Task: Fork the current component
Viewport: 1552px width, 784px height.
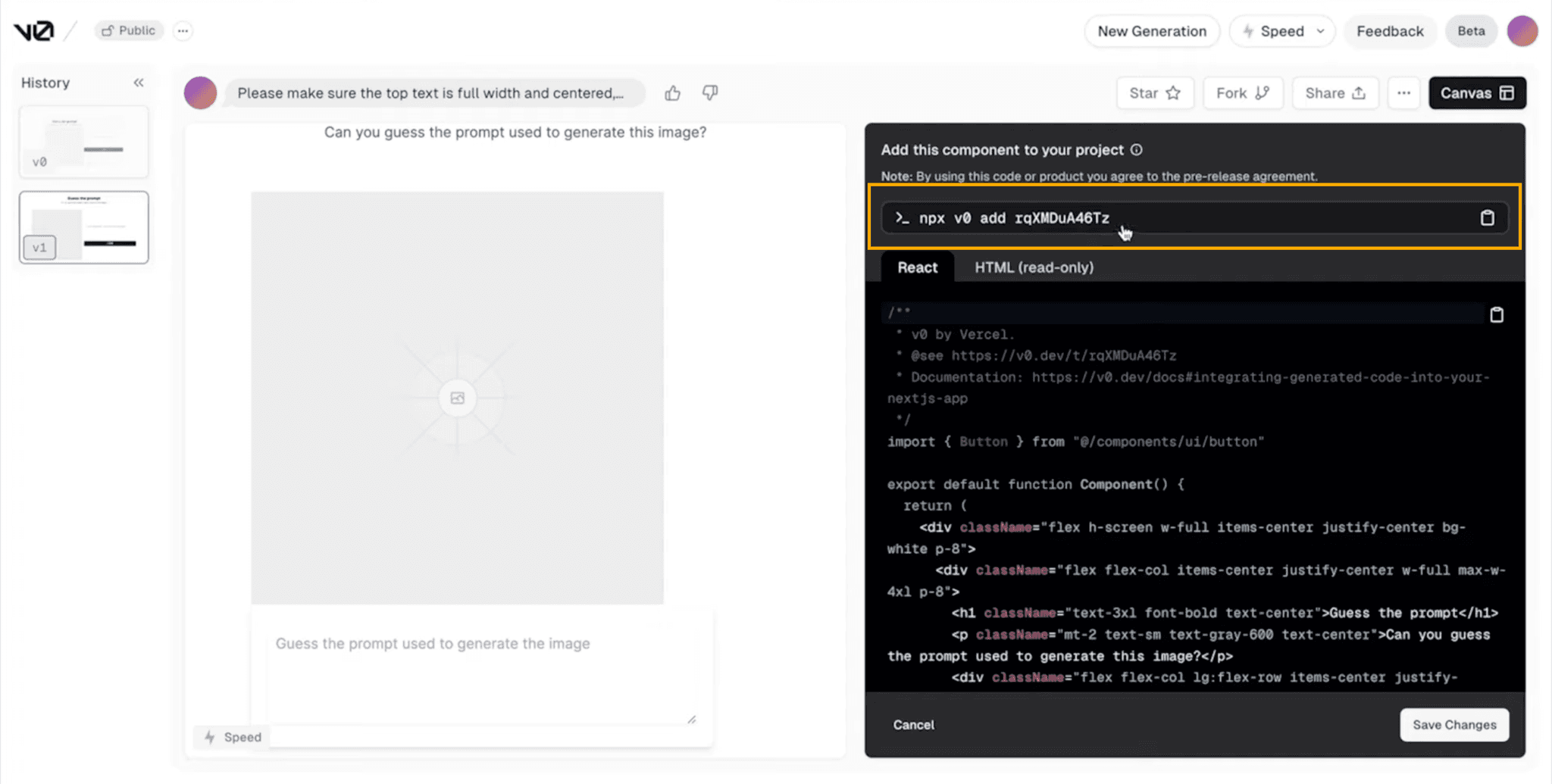Action: 1242,92
